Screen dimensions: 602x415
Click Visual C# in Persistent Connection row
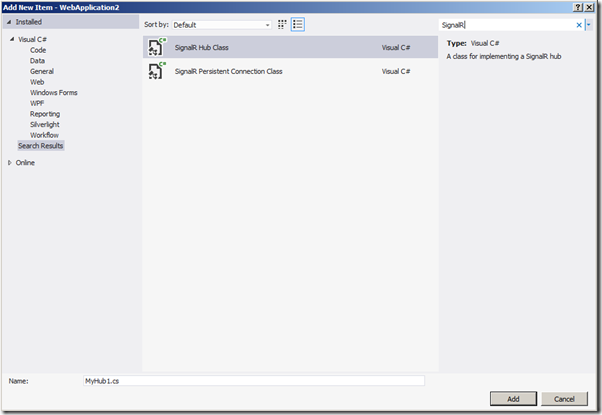point(396,71)
